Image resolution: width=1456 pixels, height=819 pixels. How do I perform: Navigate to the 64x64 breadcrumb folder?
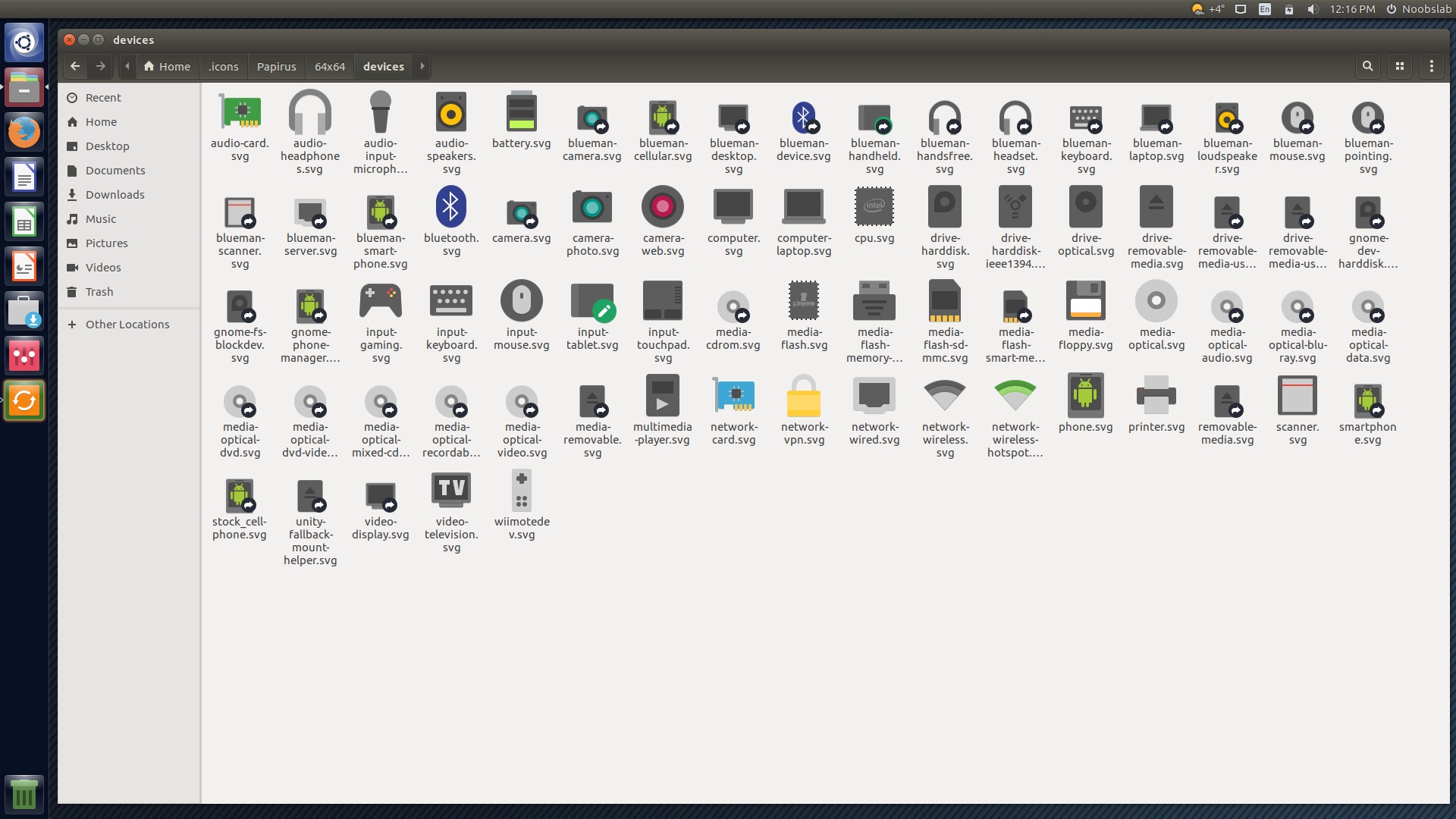point(330,66)
